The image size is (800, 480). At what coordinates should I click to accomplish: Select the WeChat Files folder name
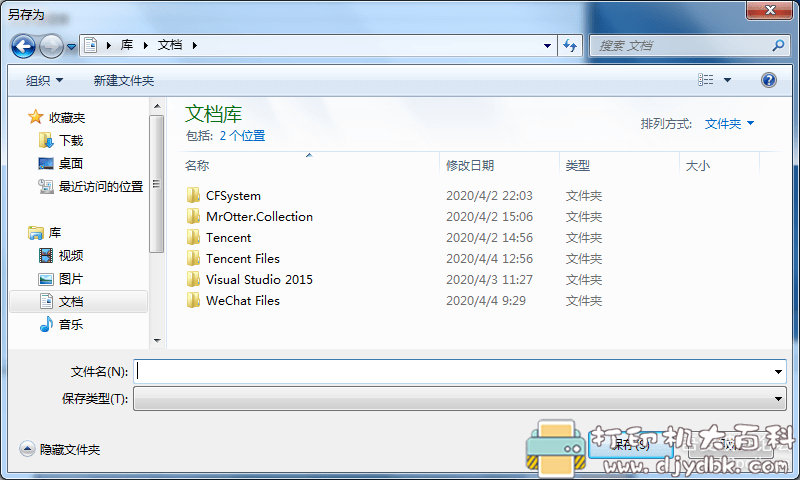[243, 300]
